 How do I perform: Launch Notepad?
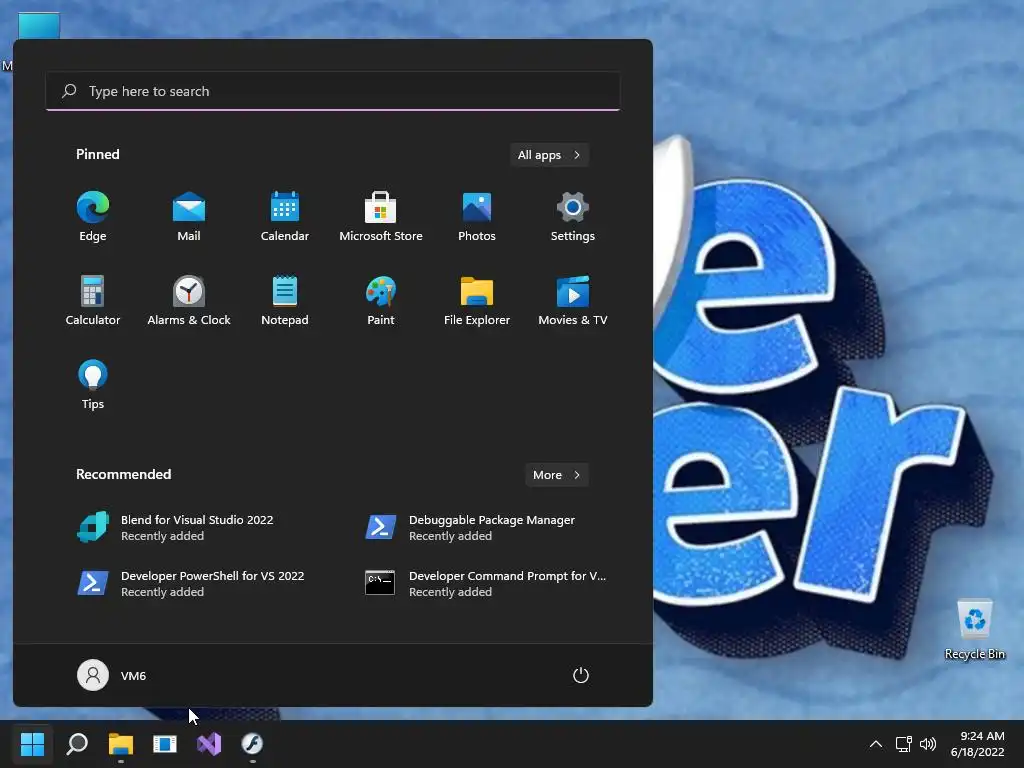[x=285, y=300]
